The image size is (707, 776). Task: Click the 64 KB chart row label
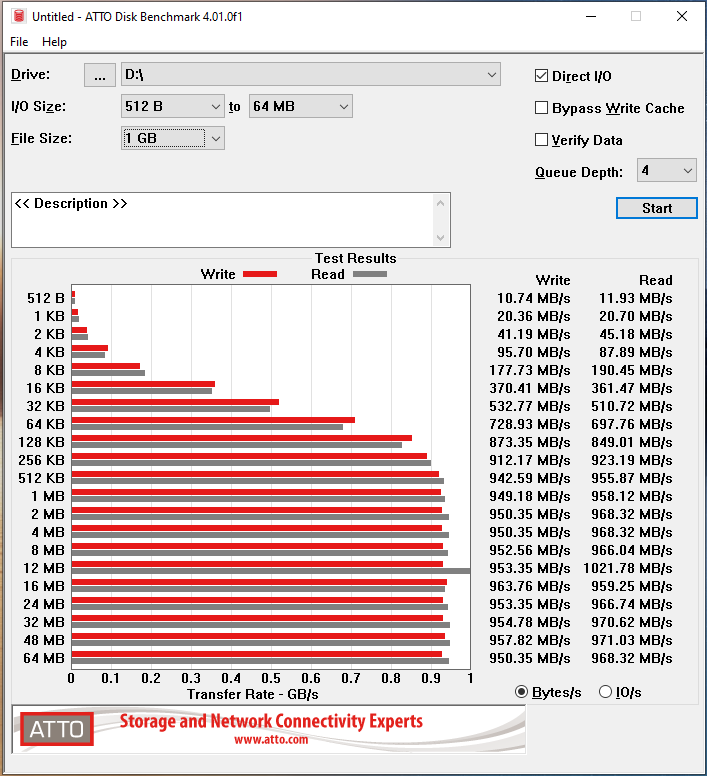[45, 425]
